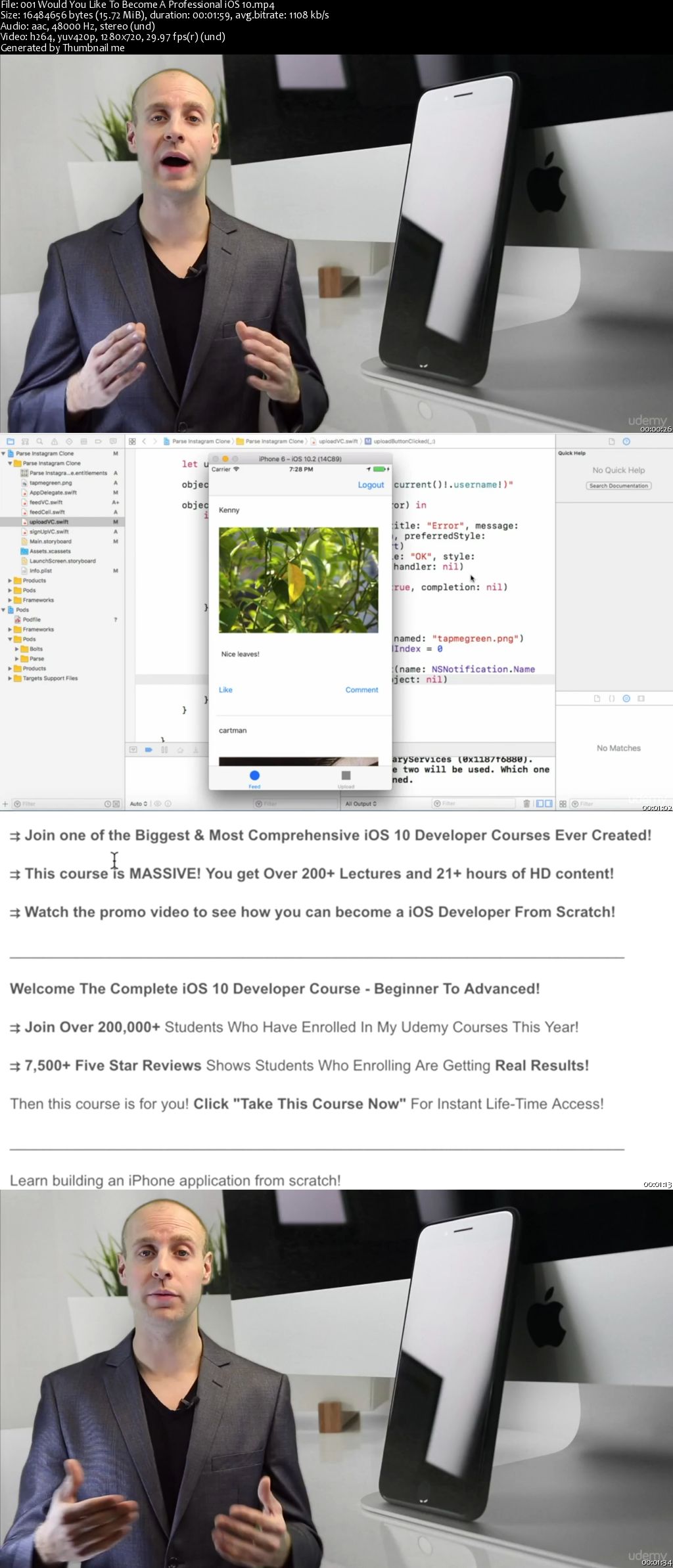
Task: Toggle breakpoints activation in debug bar
Action: 149,750
